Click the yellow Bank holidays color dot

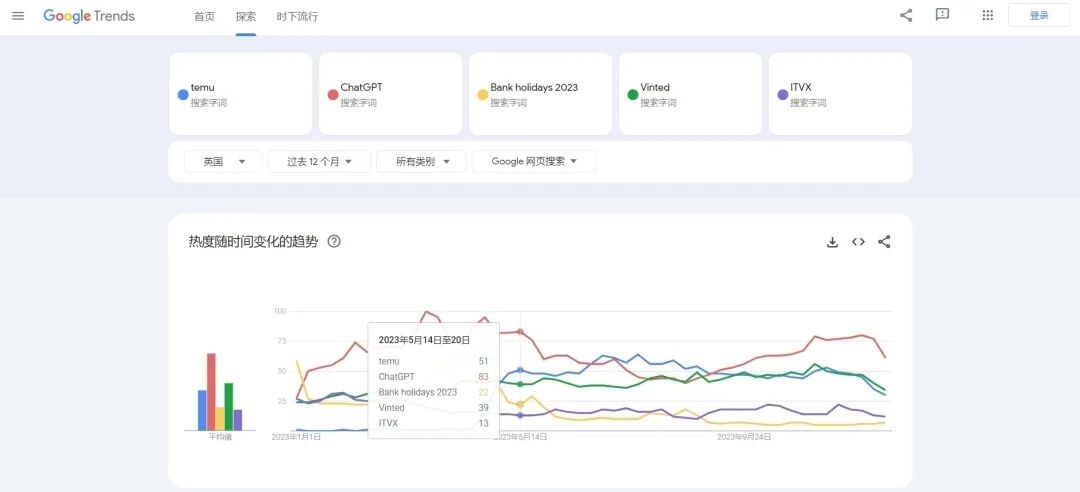(x=483, y=94)
